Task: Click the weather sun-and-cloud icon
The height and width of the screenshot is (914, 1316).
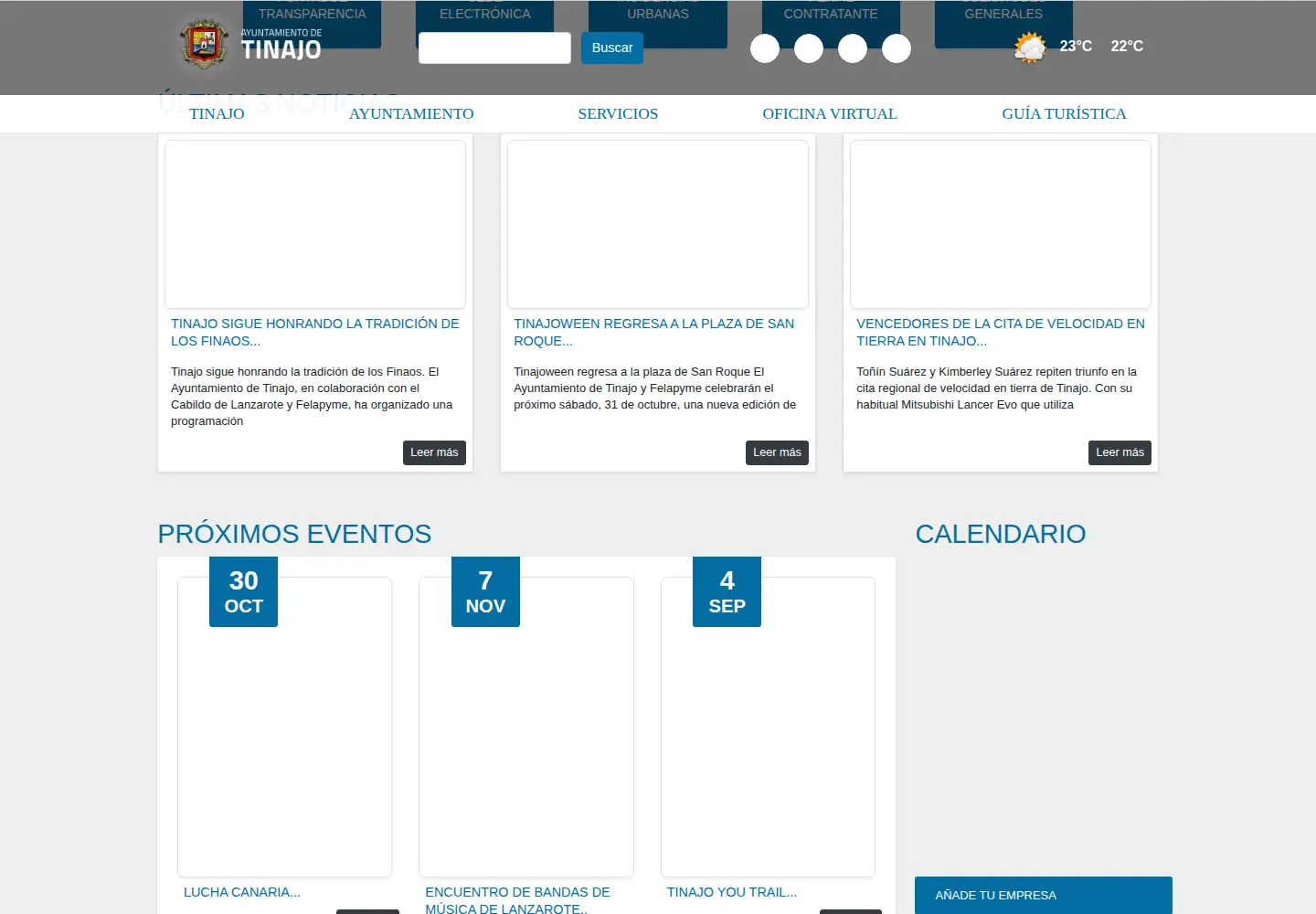Action: [x=1030, y=48]
